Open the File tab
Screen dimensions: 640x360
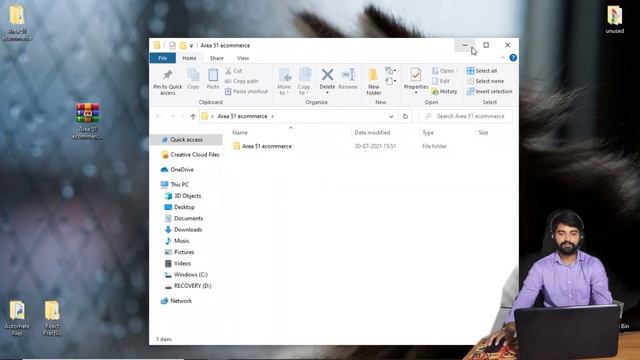point(162,58)
